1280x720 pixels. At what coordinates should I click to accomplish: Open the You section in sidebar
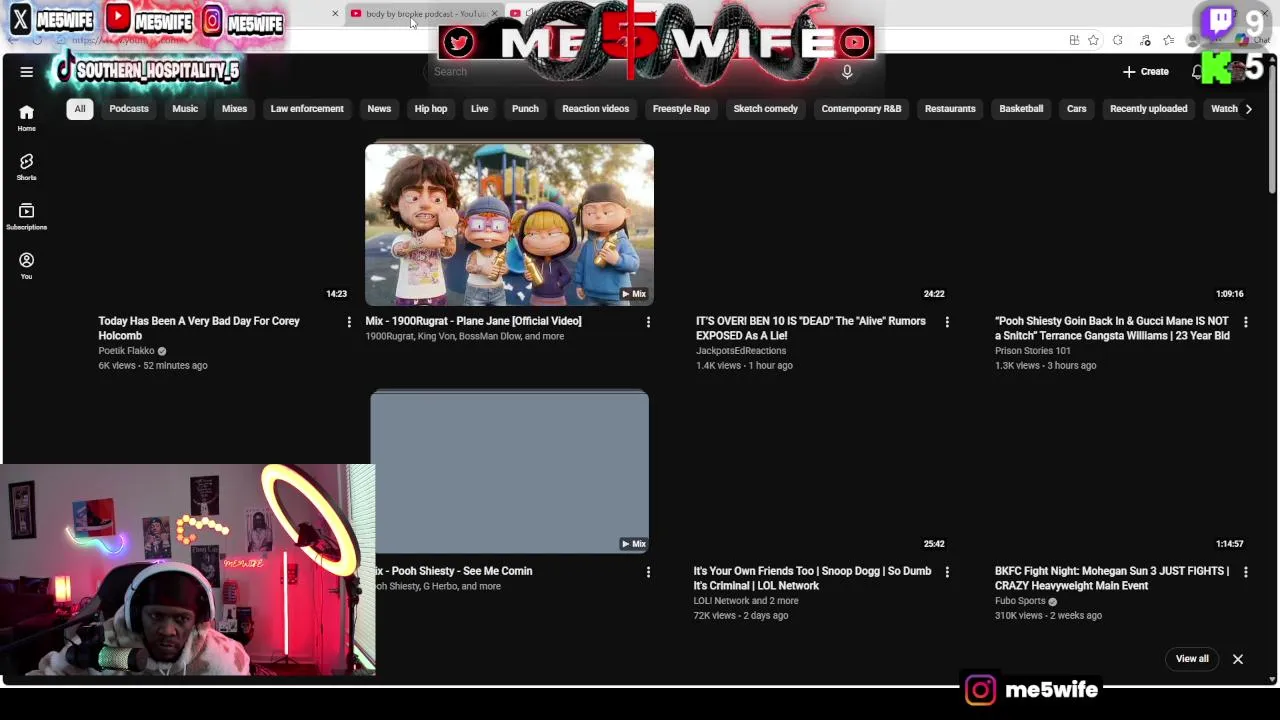[x=26, y=266]
